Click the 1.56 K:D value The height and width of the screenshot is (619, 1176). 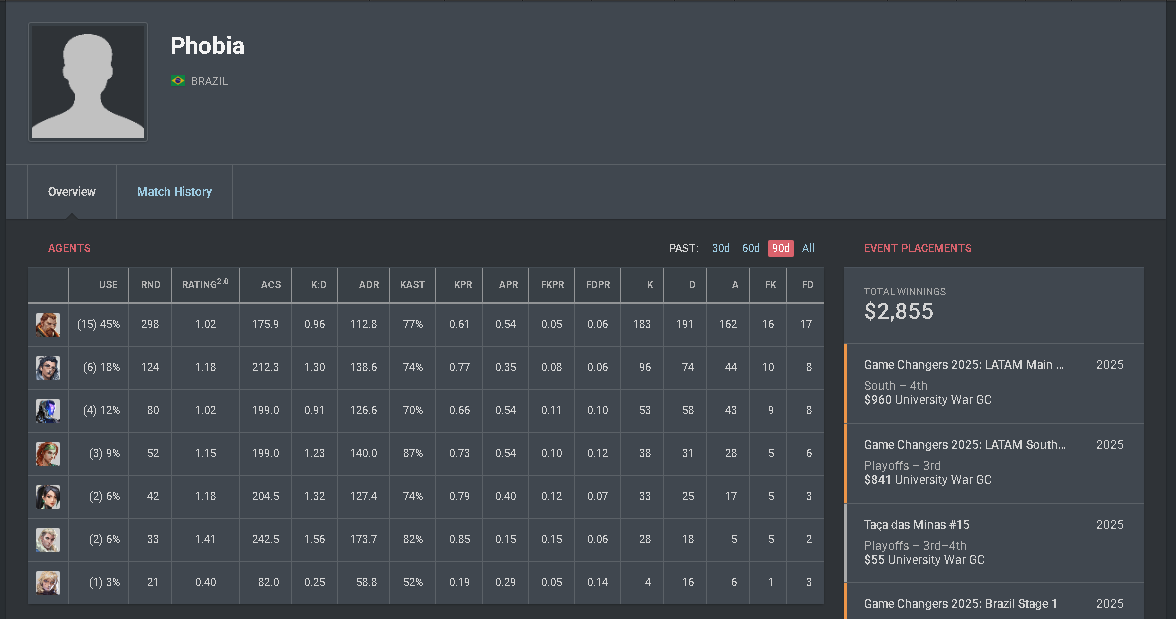[315, 539]
